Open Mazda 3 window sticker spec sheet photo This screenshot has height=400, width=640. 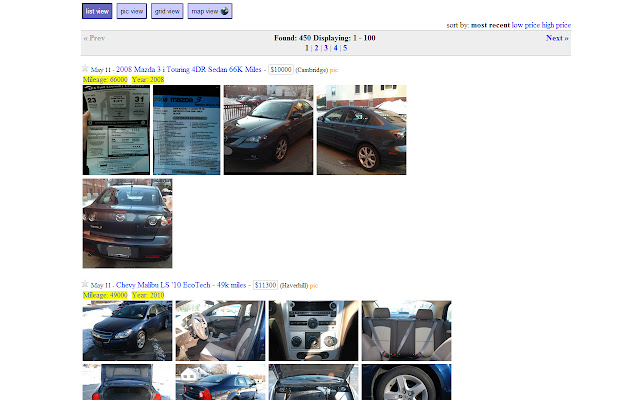click(187, 130)
